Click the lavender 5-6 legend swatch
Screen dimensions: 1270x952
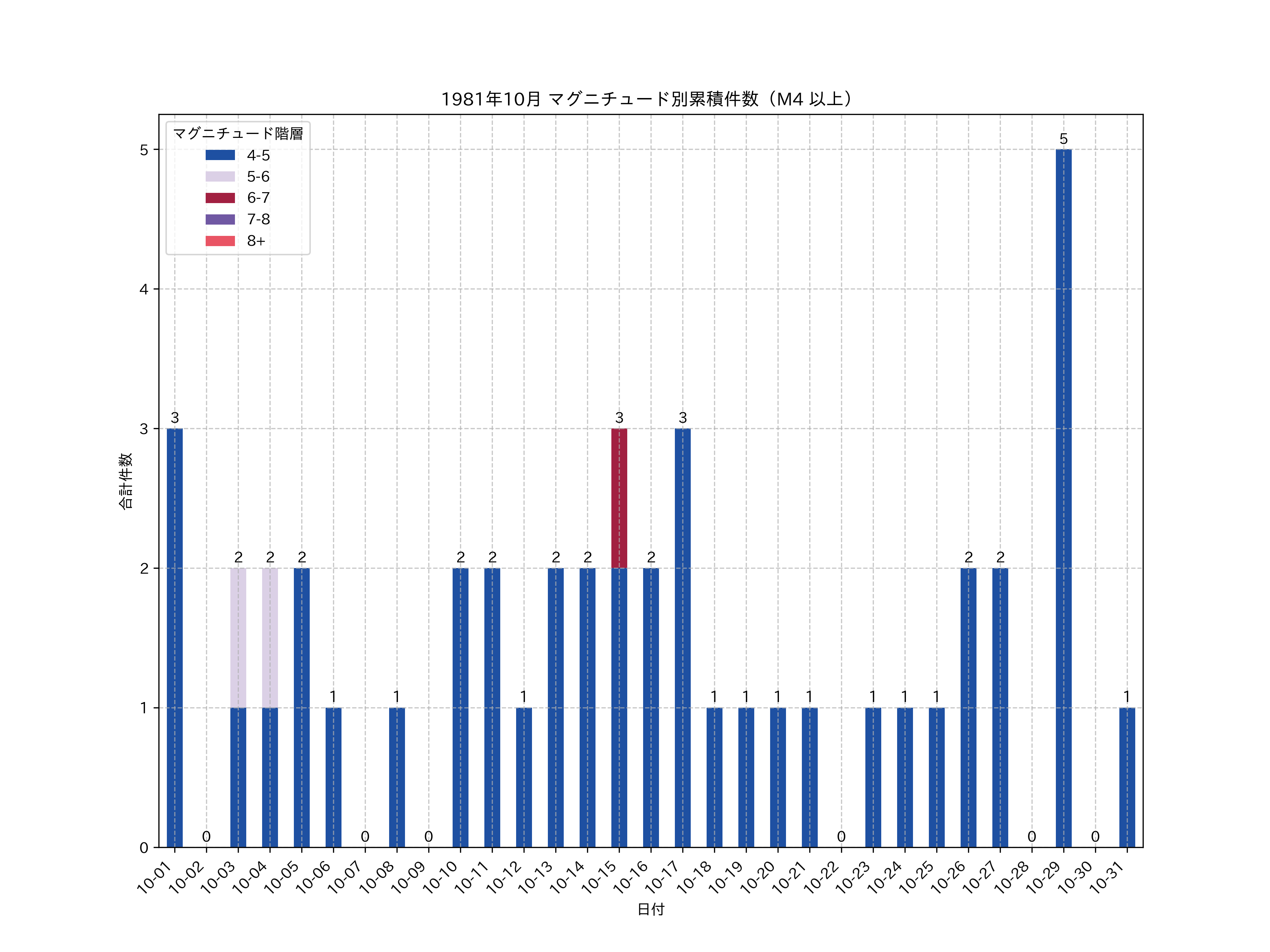click(220, 176)
